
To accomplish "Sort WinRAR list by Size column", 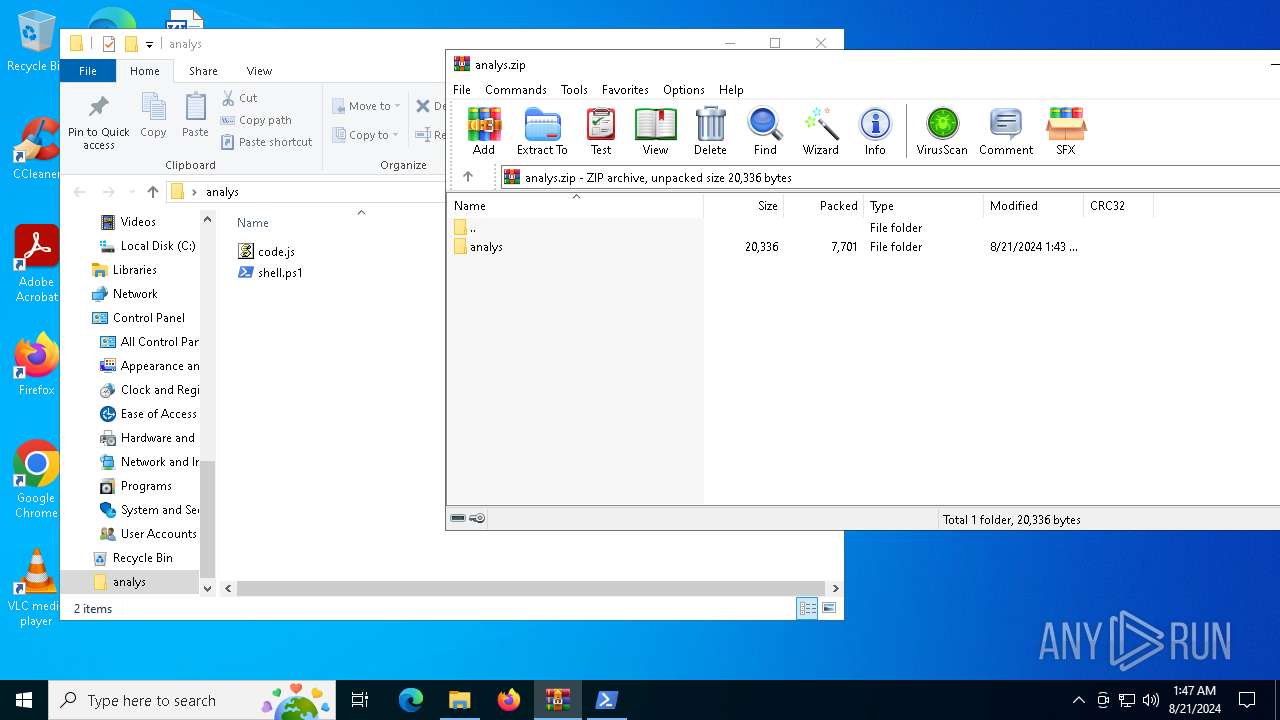I will tap(743, 206).
